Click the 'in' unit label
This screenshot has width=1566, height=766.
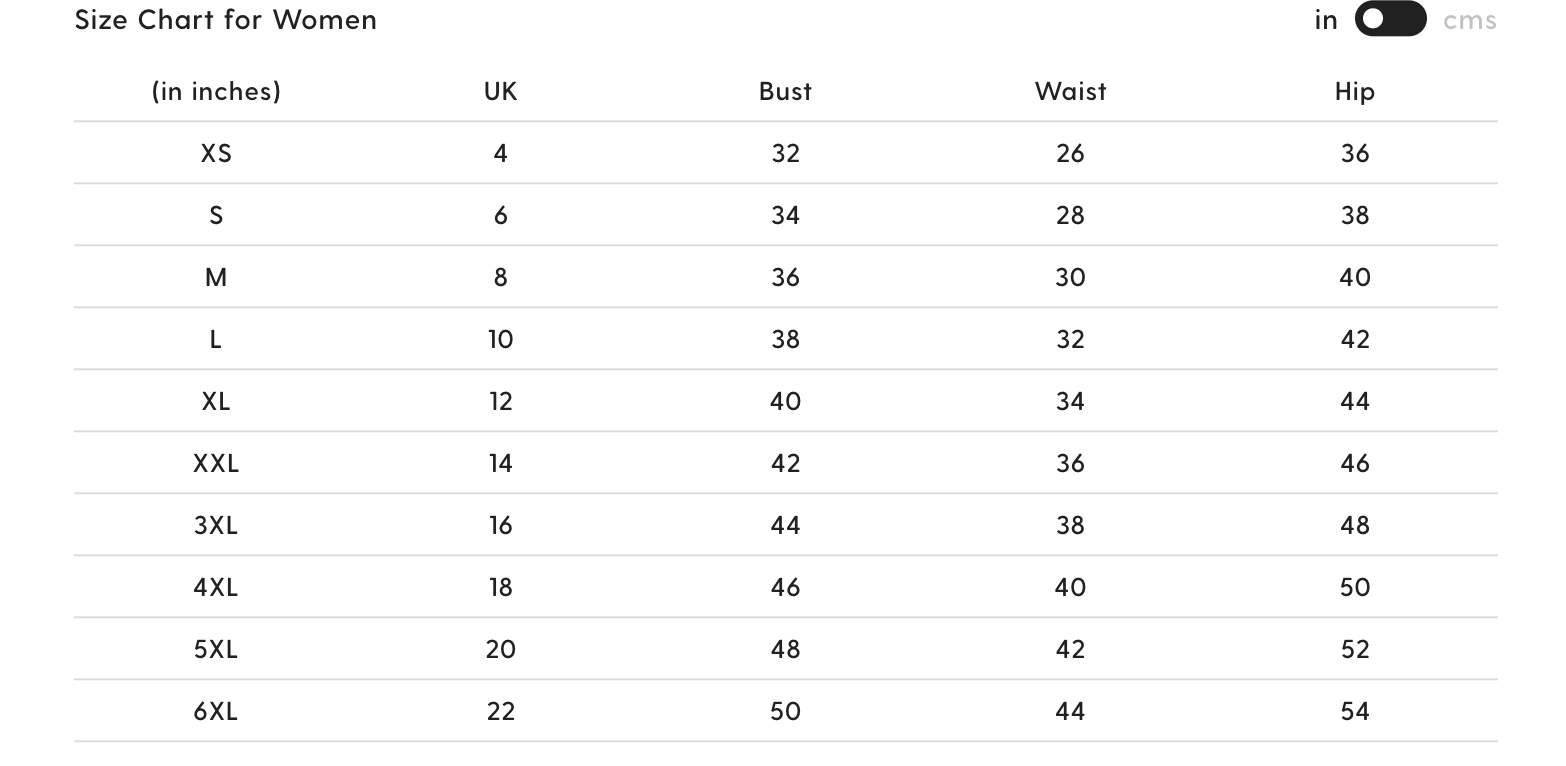pos(1326,20)
